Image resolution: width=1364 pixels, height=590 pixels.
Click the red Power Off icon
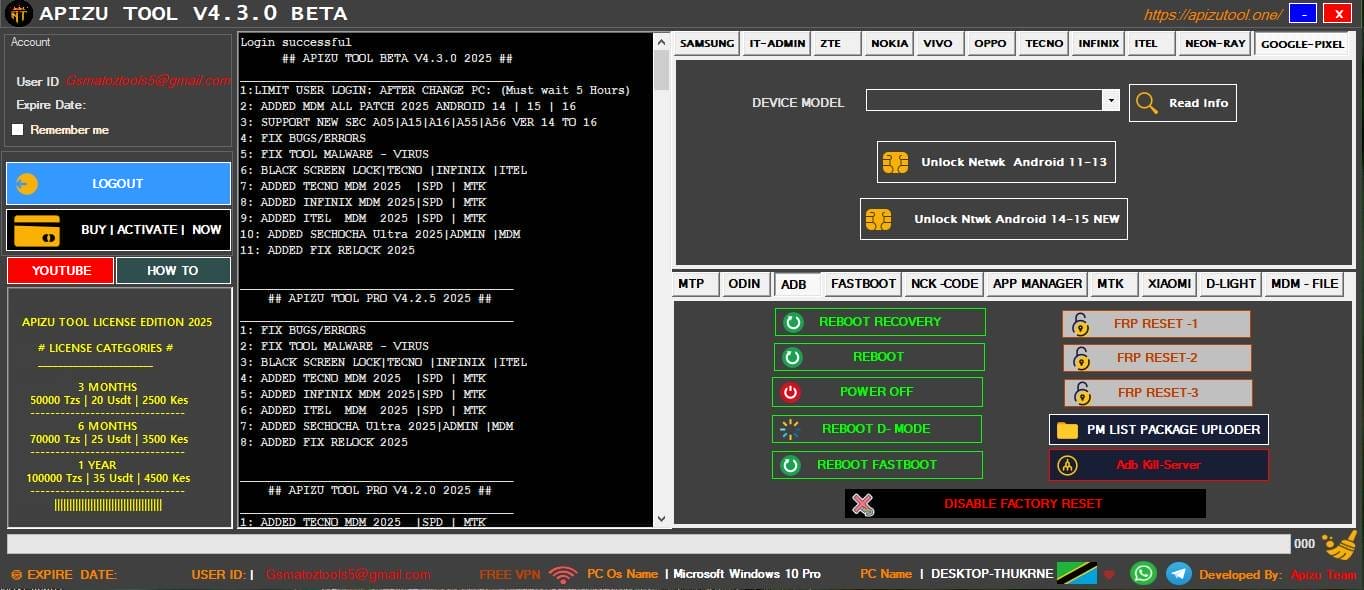pyautogui.click(x=790, y=391)
